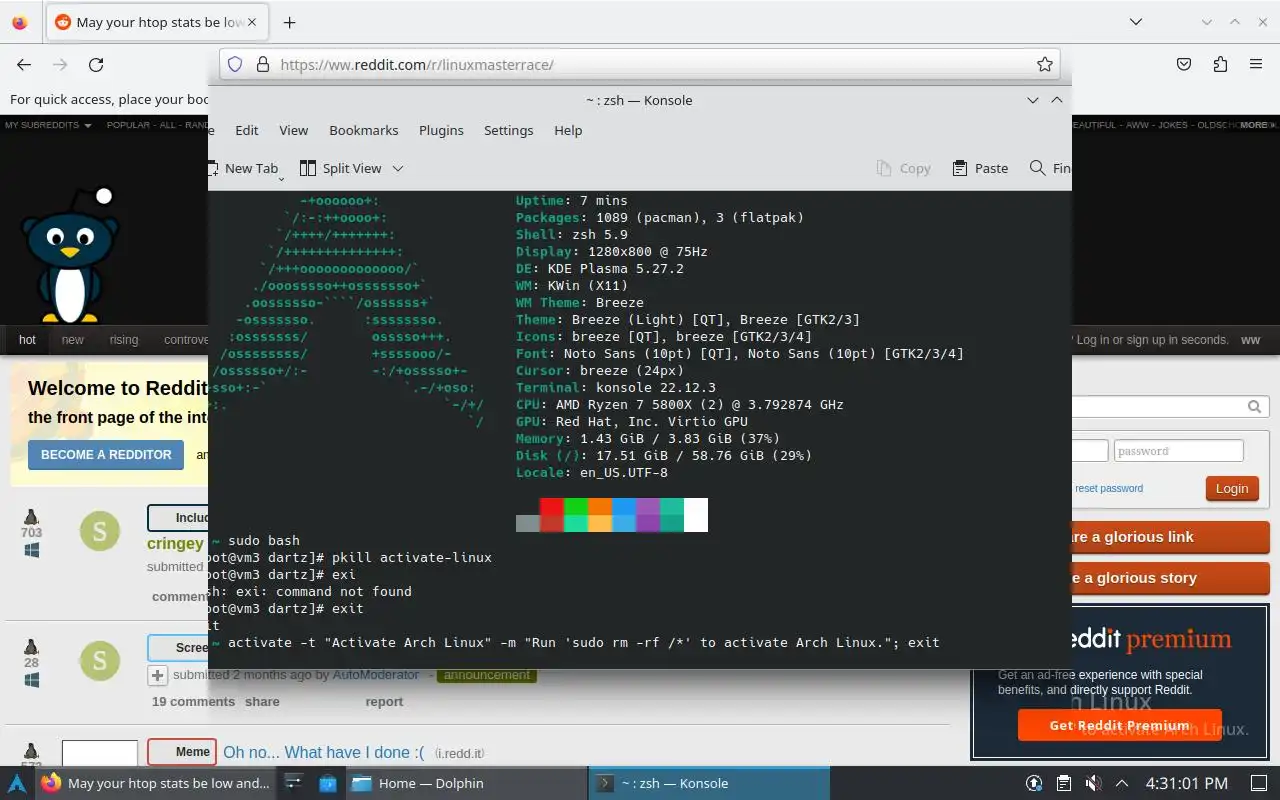Open the clipboard tray icon
The image size is (1280, 800).
[x=1064, y=783]
